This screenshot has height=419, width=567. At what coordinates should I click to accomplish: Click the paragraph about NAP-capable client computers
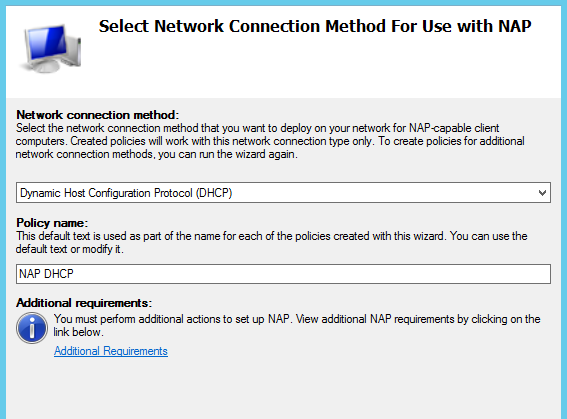270,141
